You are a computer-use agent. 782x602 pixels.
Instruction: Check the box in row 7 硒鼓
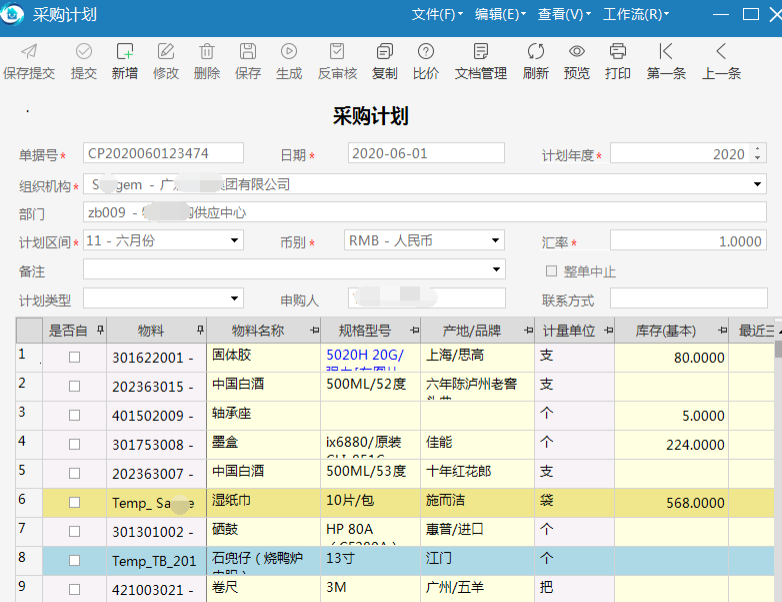74,531
